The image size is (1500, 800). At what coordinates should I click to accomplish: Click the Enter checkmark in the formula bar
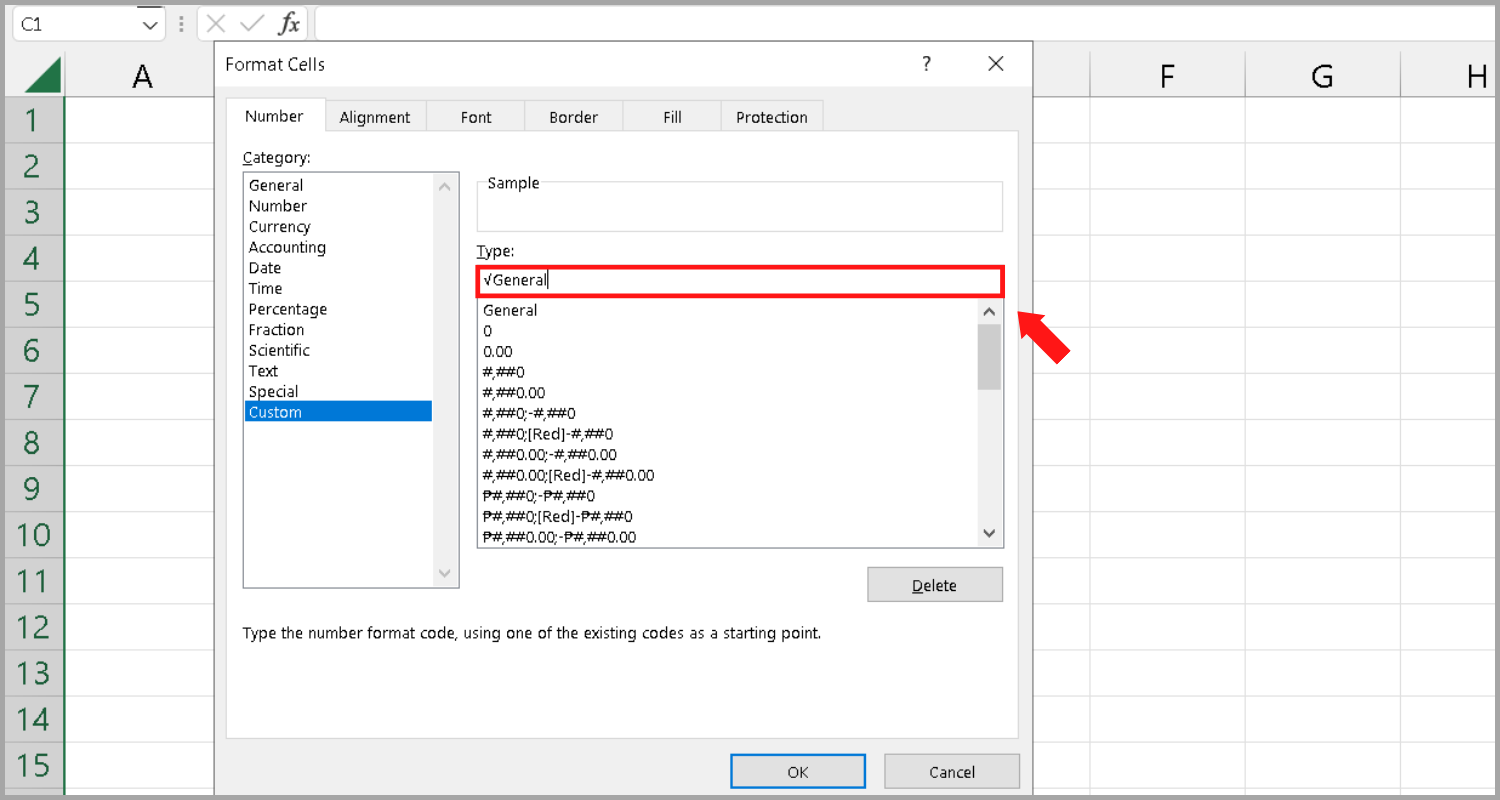coord(251,23)
